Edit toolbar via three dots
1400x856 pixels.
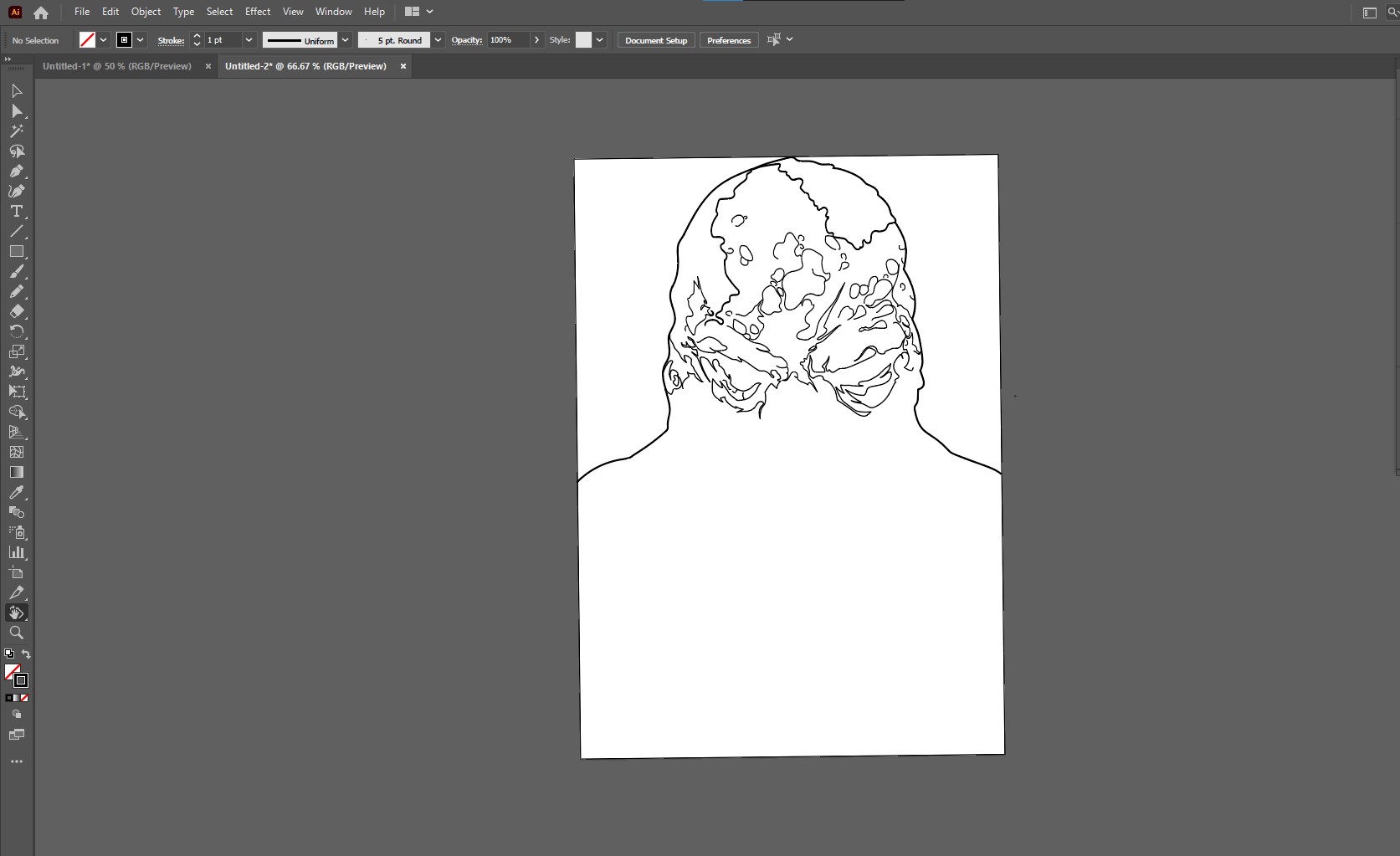pos(17,761)
